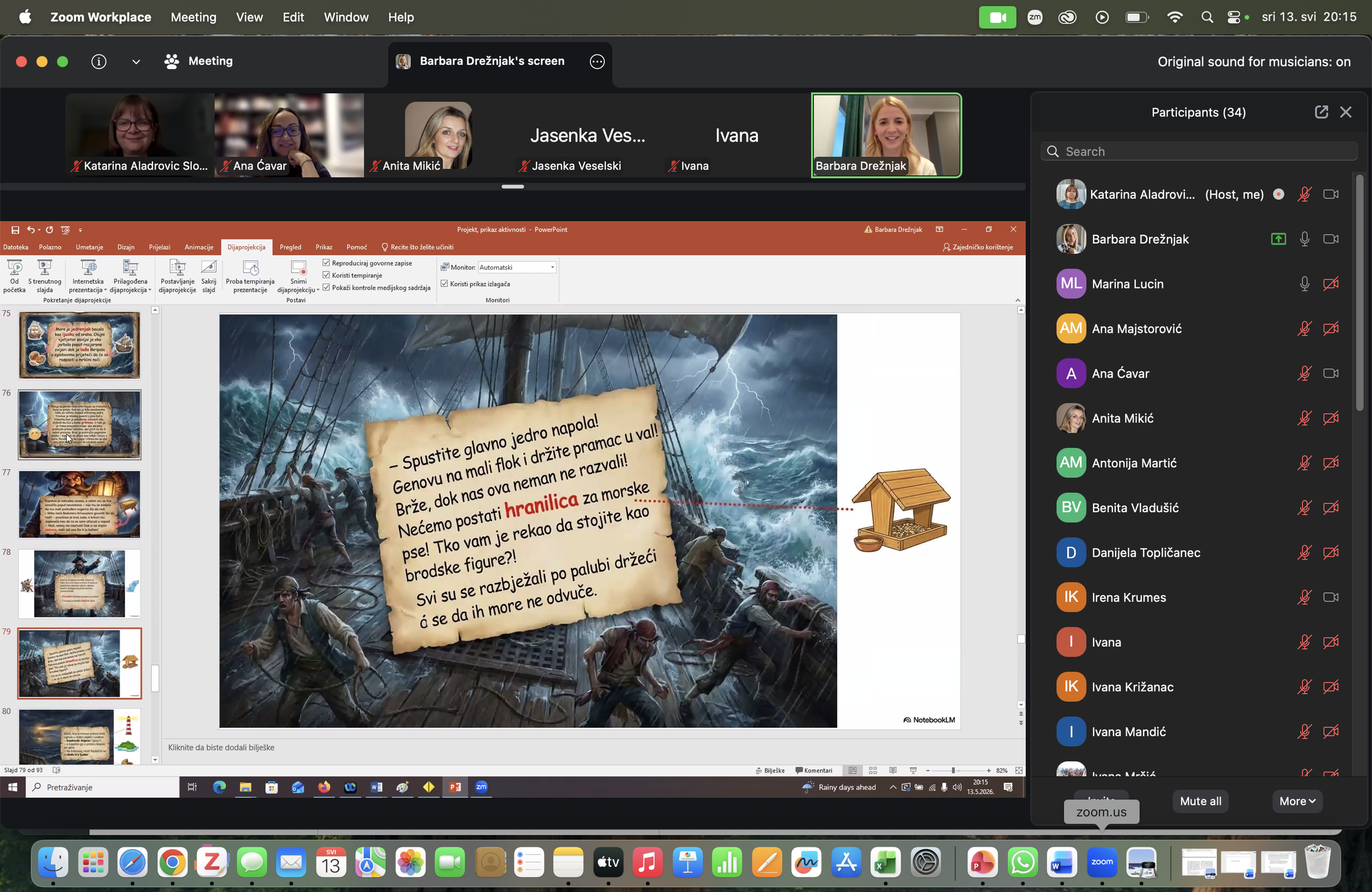Toggle Koristi tempiranje checkbox
Image resolution: width=1372 pixels, height=892 pixels.
(x=327, y=275)
